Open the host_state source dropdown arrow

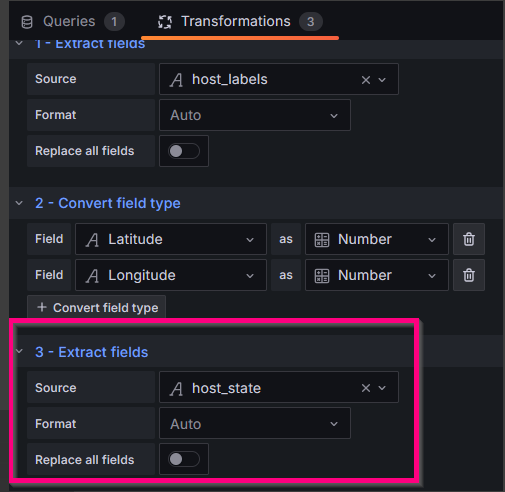pyautogui.click(x=382, y=388)
